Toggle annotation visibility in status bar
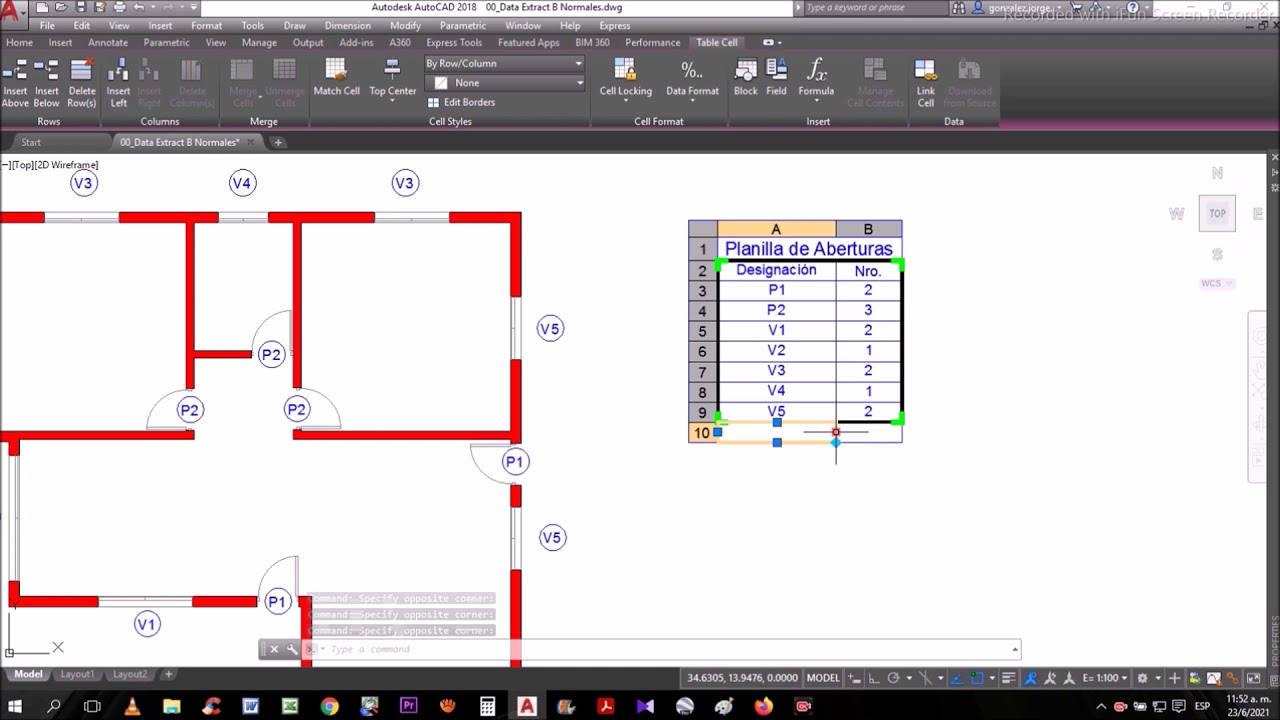The width and height of the screenshot is (1280, 720). click(1031, 678)
